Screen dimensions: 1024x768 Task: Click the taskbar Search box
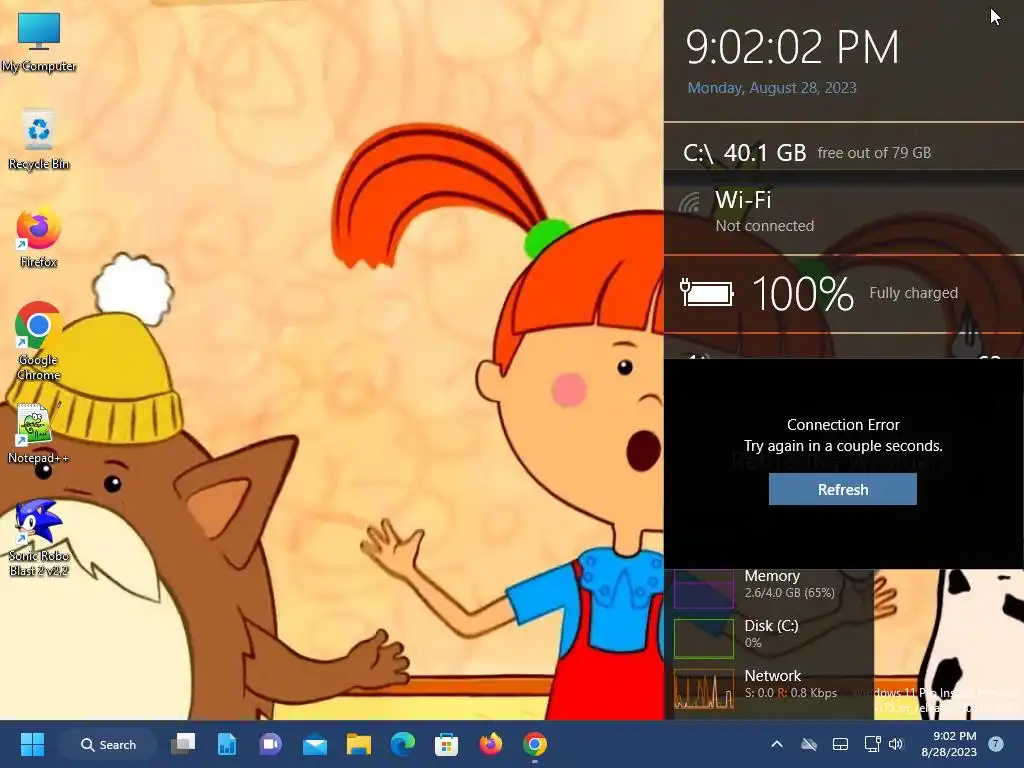pyautogui.click(x=108, y=744)
